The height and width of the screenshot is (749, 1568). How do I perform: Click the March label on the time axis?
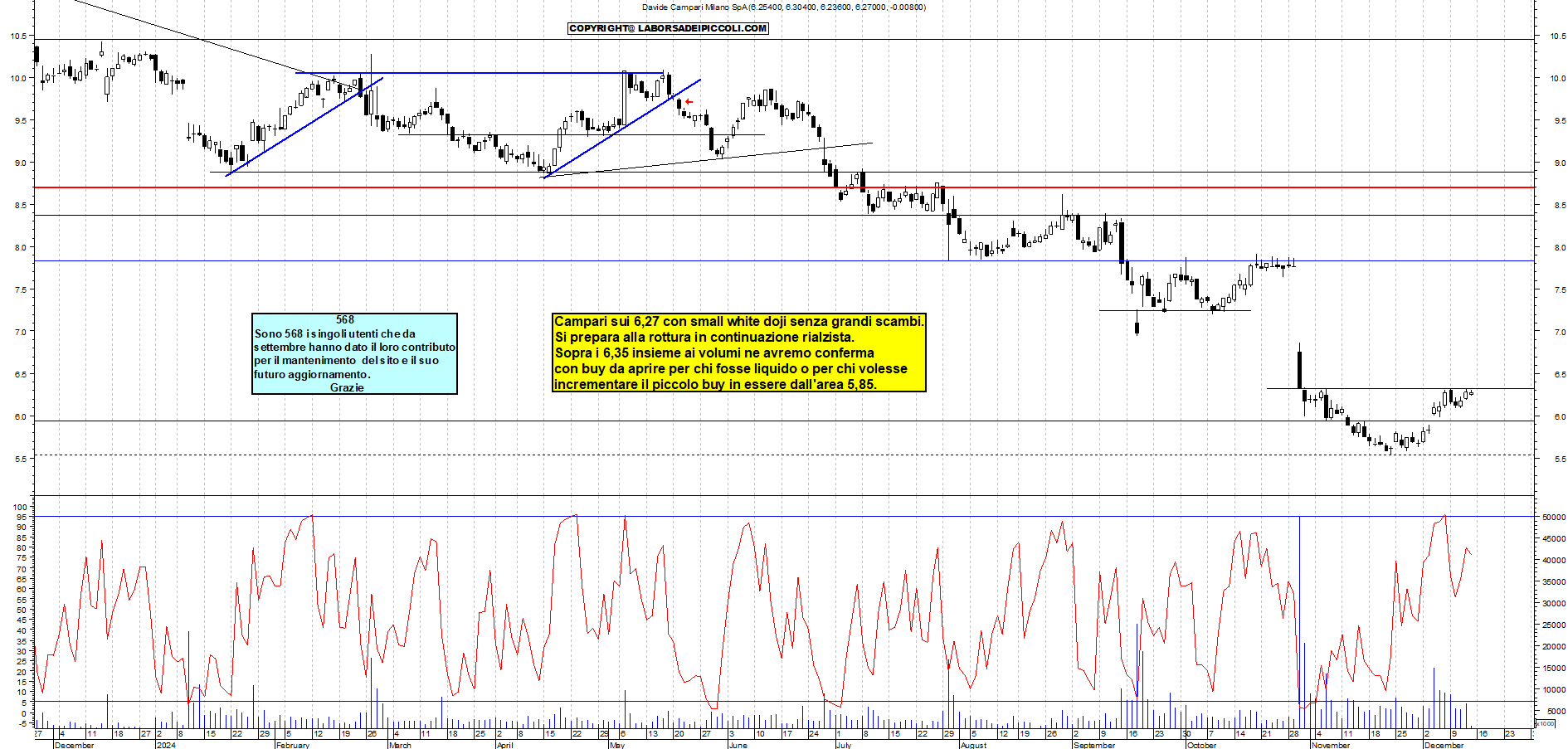[x=400, y=745]
